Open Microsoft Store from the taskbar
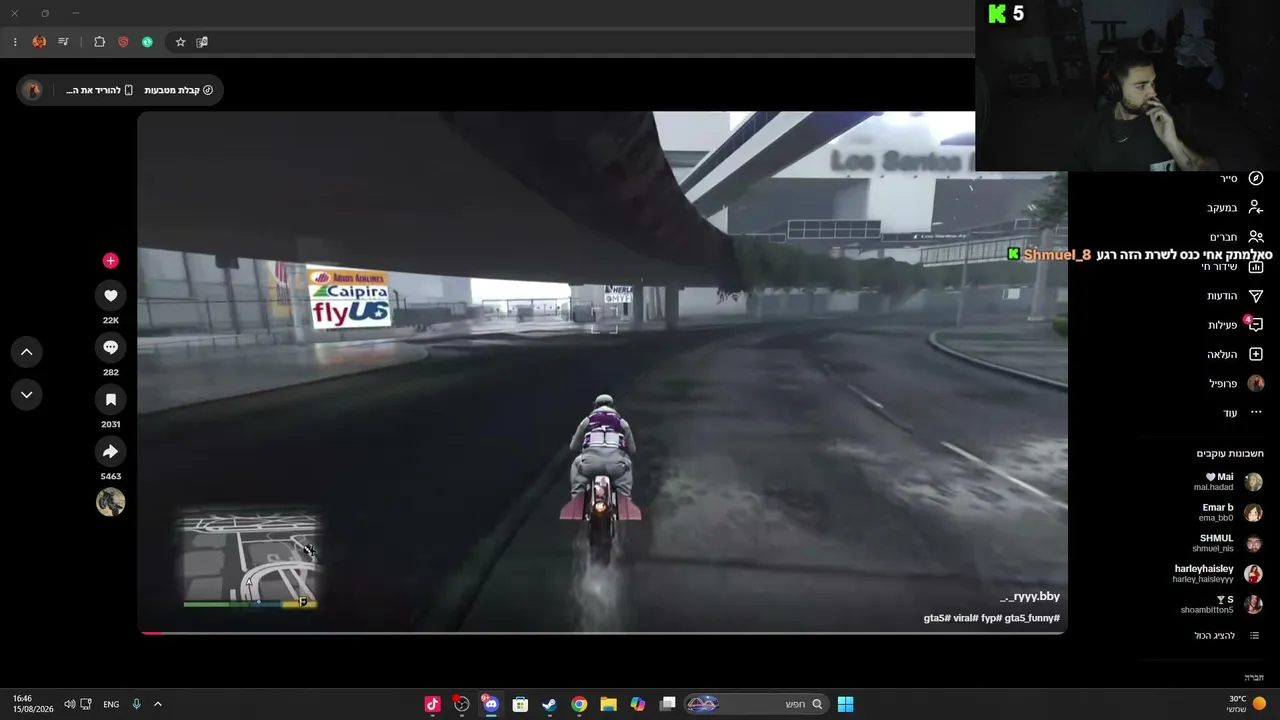 520,704
